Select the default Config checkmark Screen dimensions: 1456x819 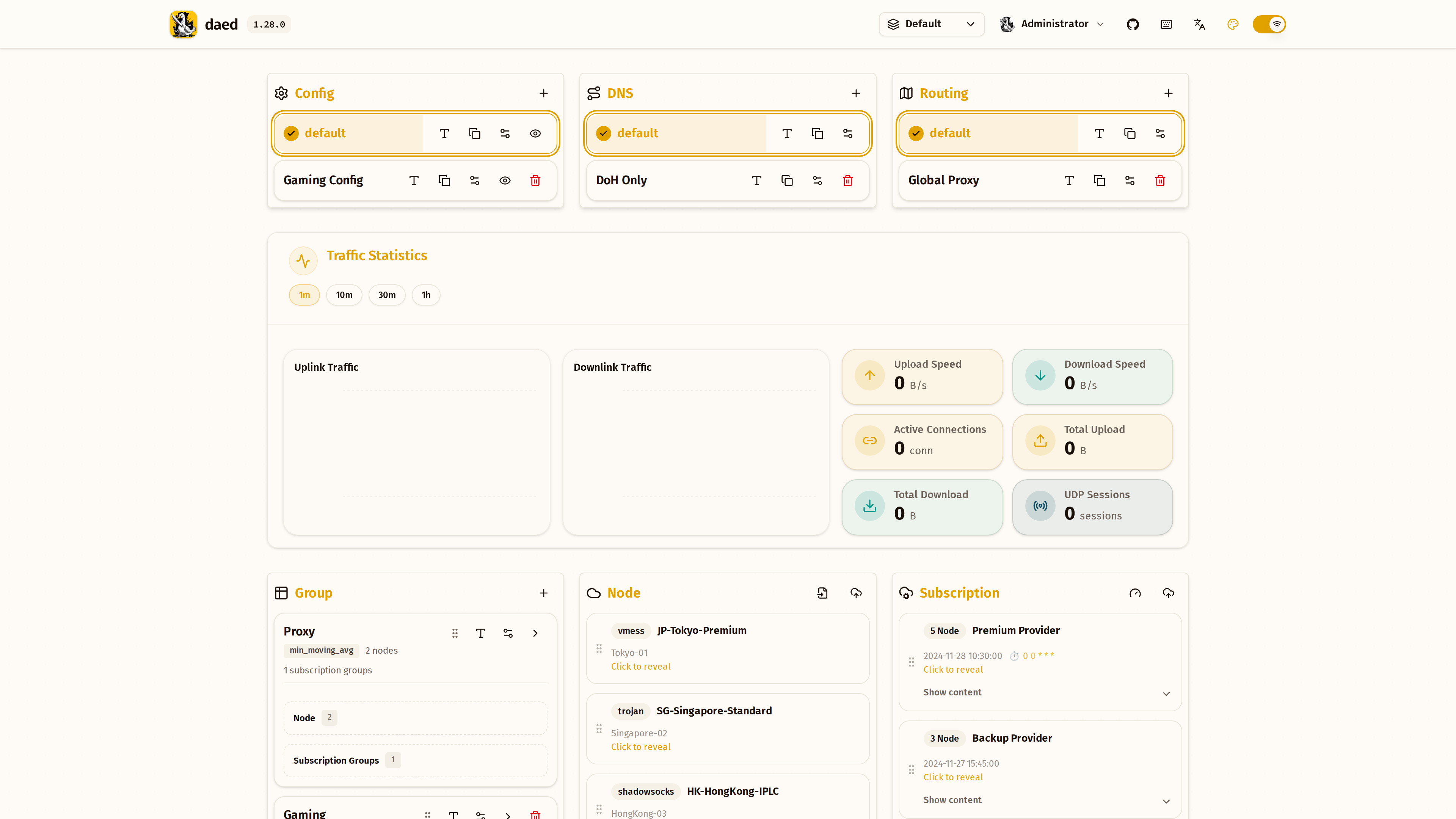point(291,133)
